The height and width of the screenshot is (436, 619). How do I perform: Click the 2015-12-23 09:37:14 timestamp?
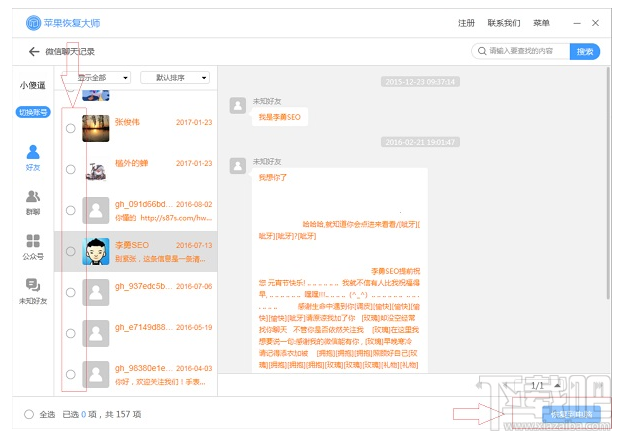420,82
